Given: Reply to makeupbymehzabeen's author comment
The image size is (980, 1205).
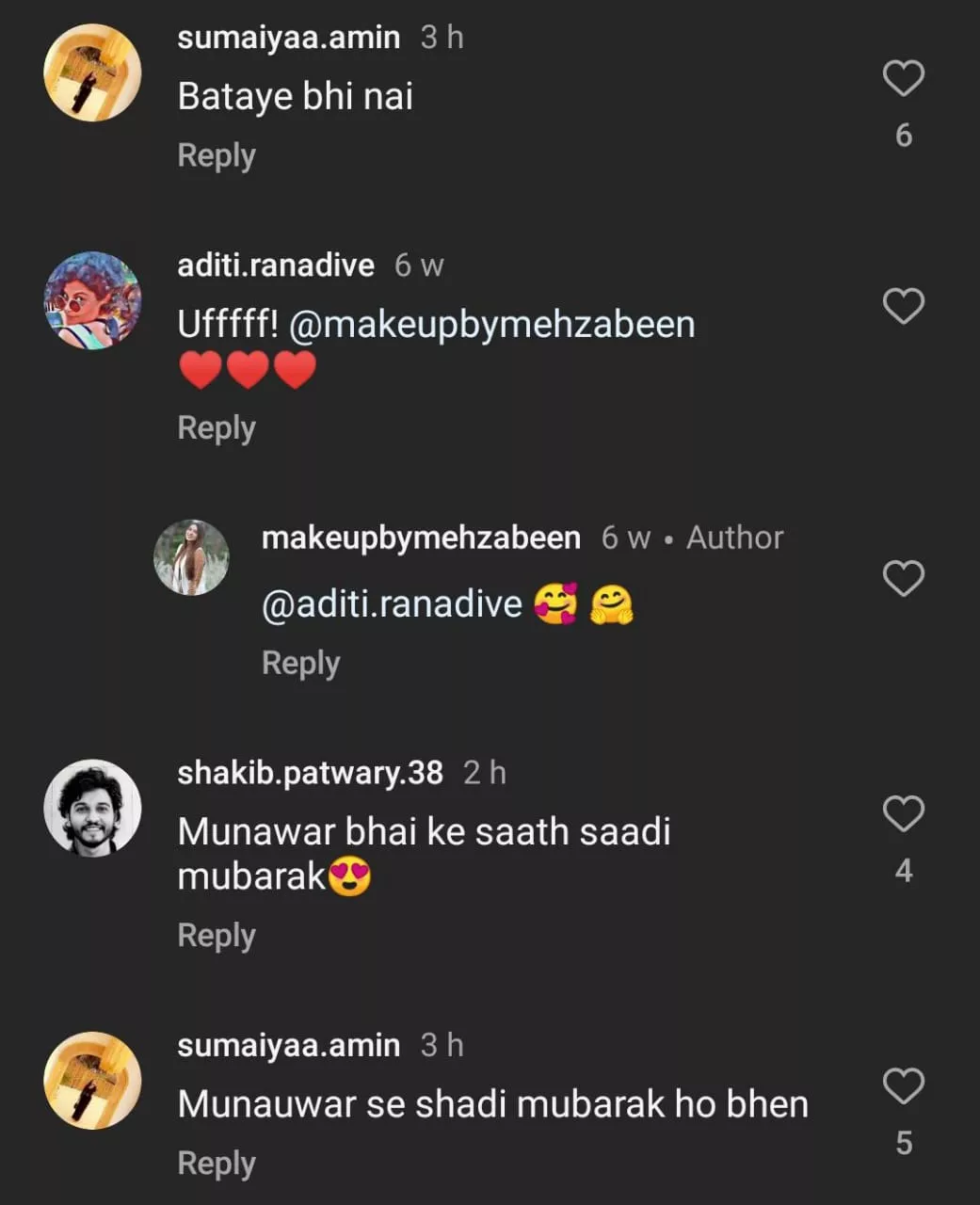Looking at the screenshot, I should click(x=300, y=663).
